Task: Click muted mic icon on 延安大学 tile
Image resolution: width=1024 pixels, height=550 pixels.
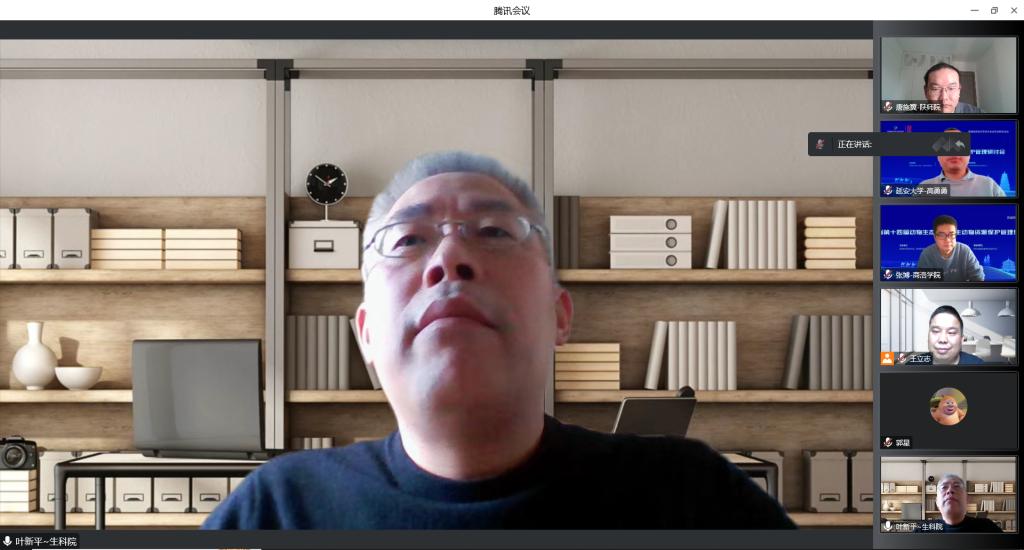Action: [888, 190]
